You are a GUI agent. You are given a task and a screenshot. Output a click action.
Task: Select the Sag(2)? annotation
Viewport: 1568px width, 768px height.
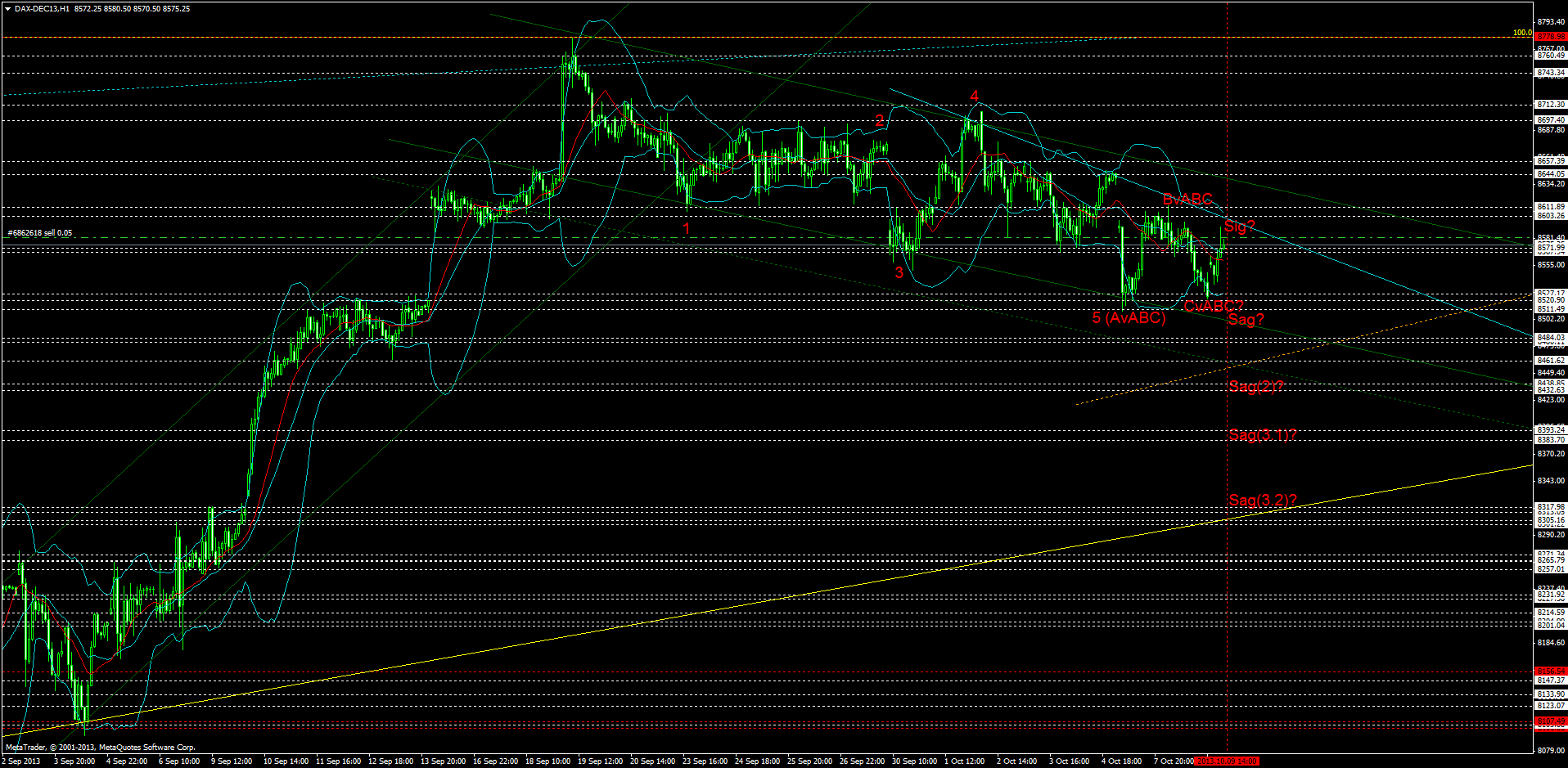coord(1256,387)
